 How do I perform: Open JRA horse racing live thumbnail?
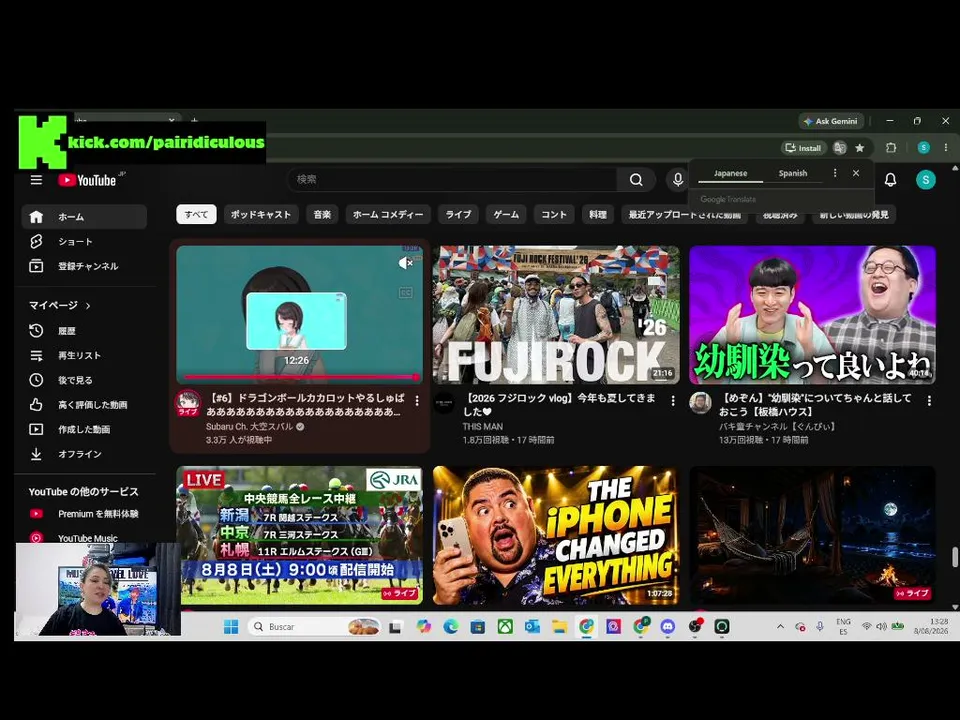[x=299, y=535]
